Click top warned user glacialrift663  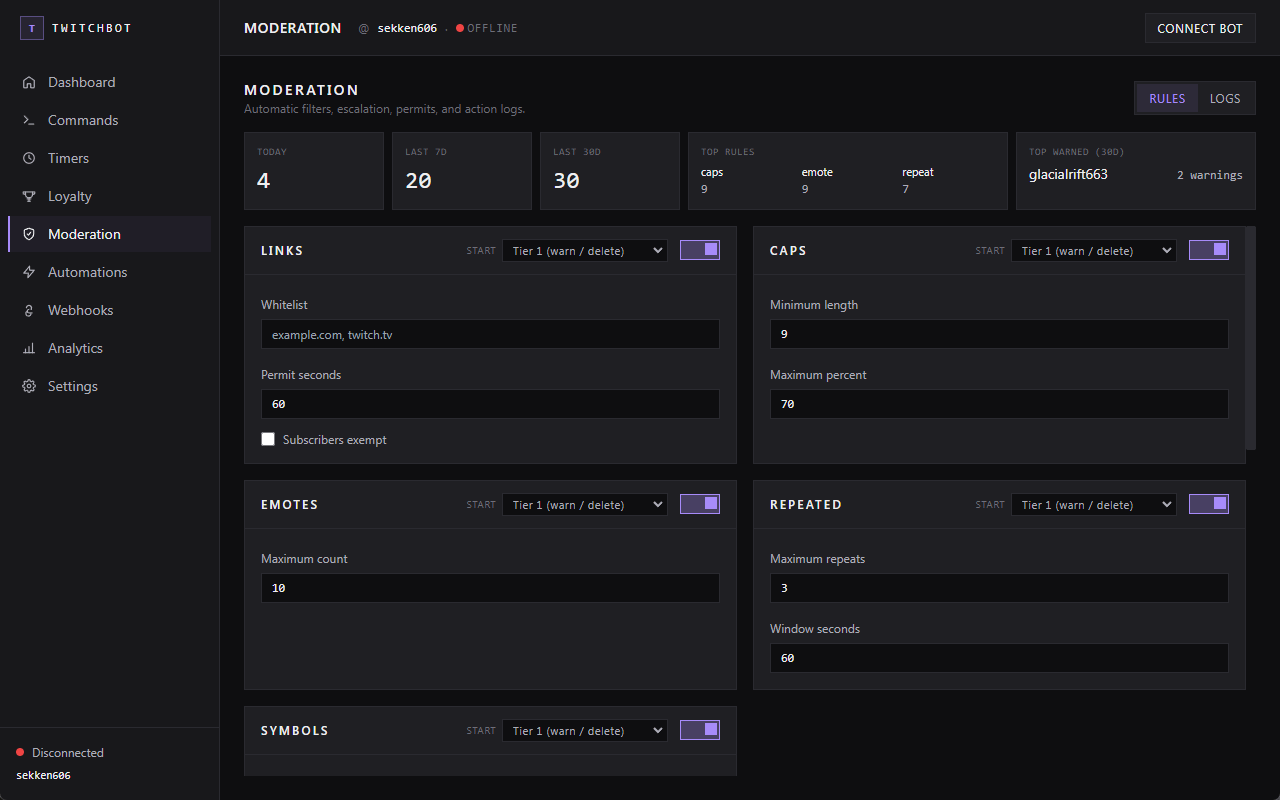click(1068, 174)
